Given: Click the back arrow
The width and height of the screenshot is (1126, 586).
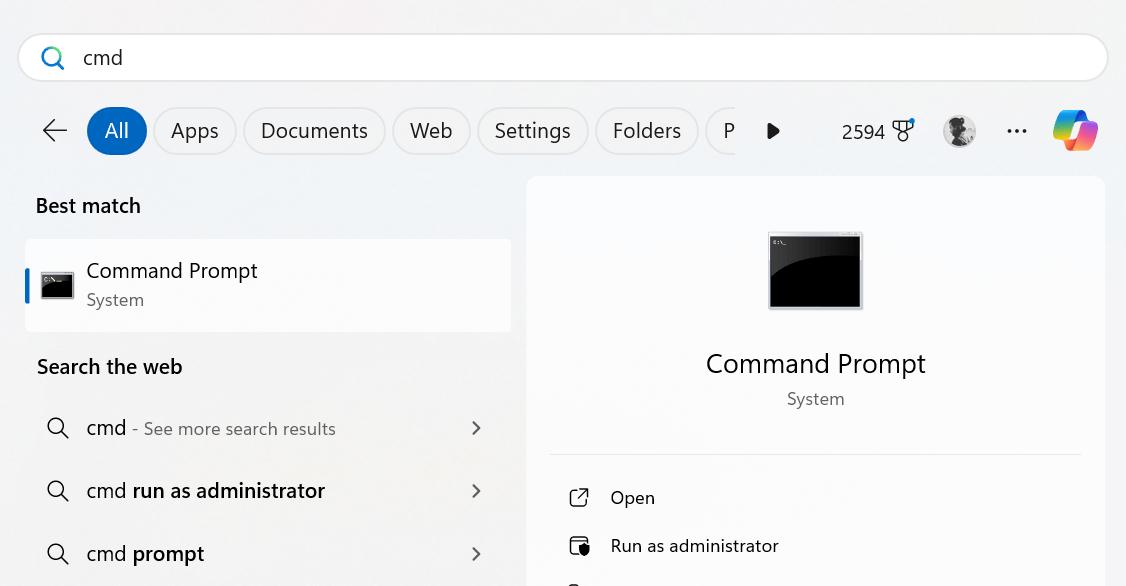Looking at the screenshot, I should 54,130.
